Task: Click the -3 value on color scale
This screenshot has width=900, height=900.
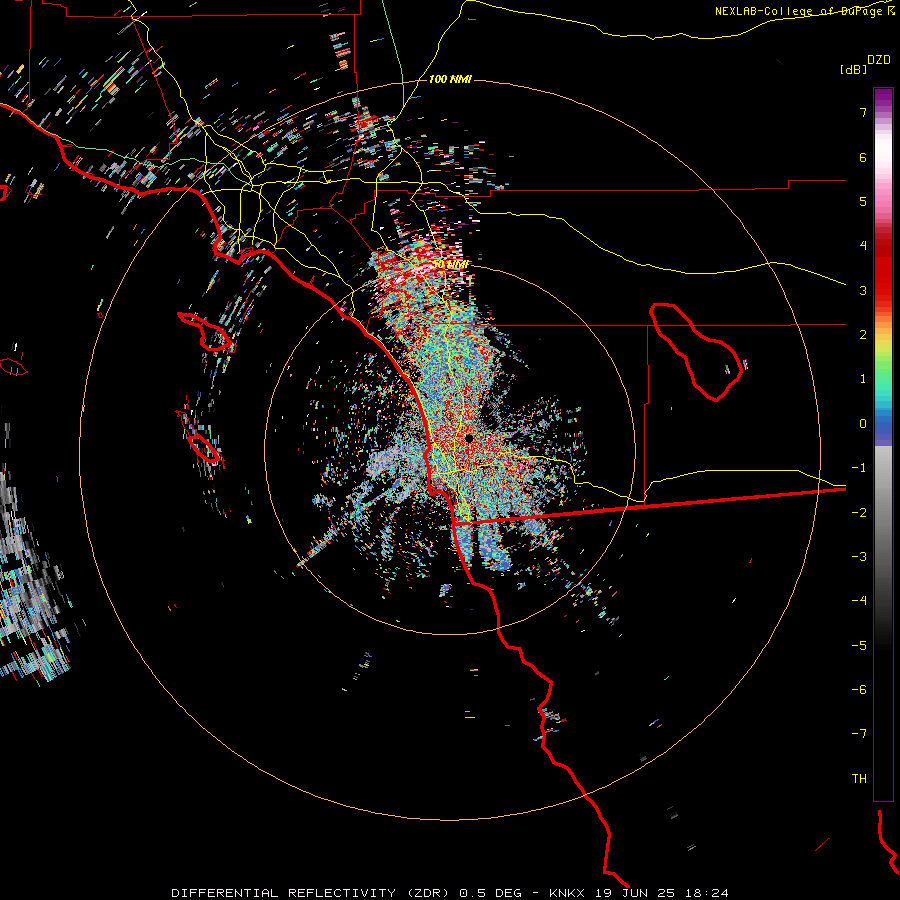Action: pos(859,556)
